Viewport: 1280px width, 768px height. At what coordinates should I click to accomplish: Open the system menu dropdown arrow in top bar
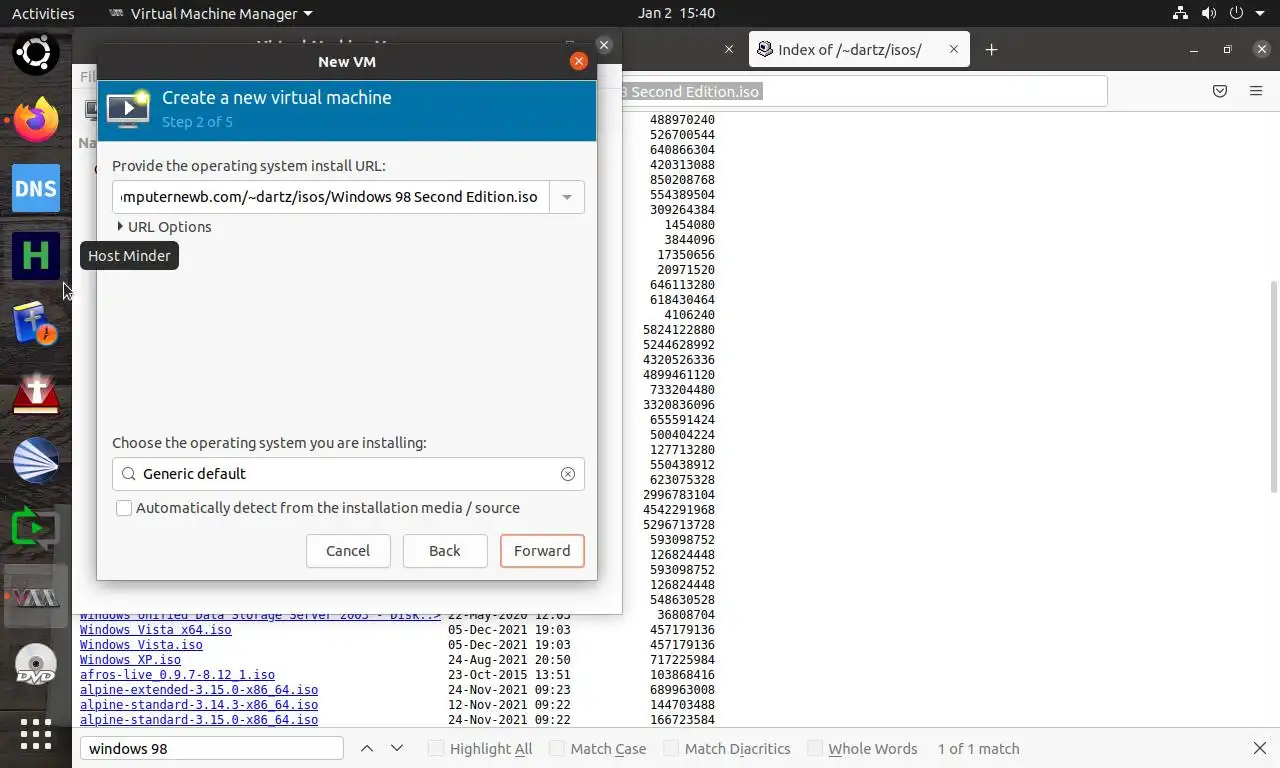click(x=1262, y=13)
